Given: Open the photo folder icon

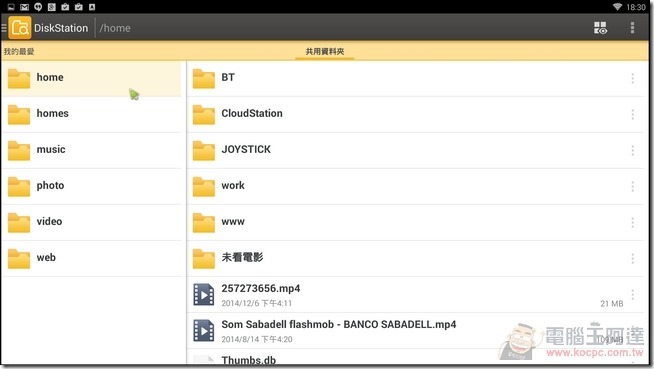Looking at the screenshot, I should tap(19, 186).
